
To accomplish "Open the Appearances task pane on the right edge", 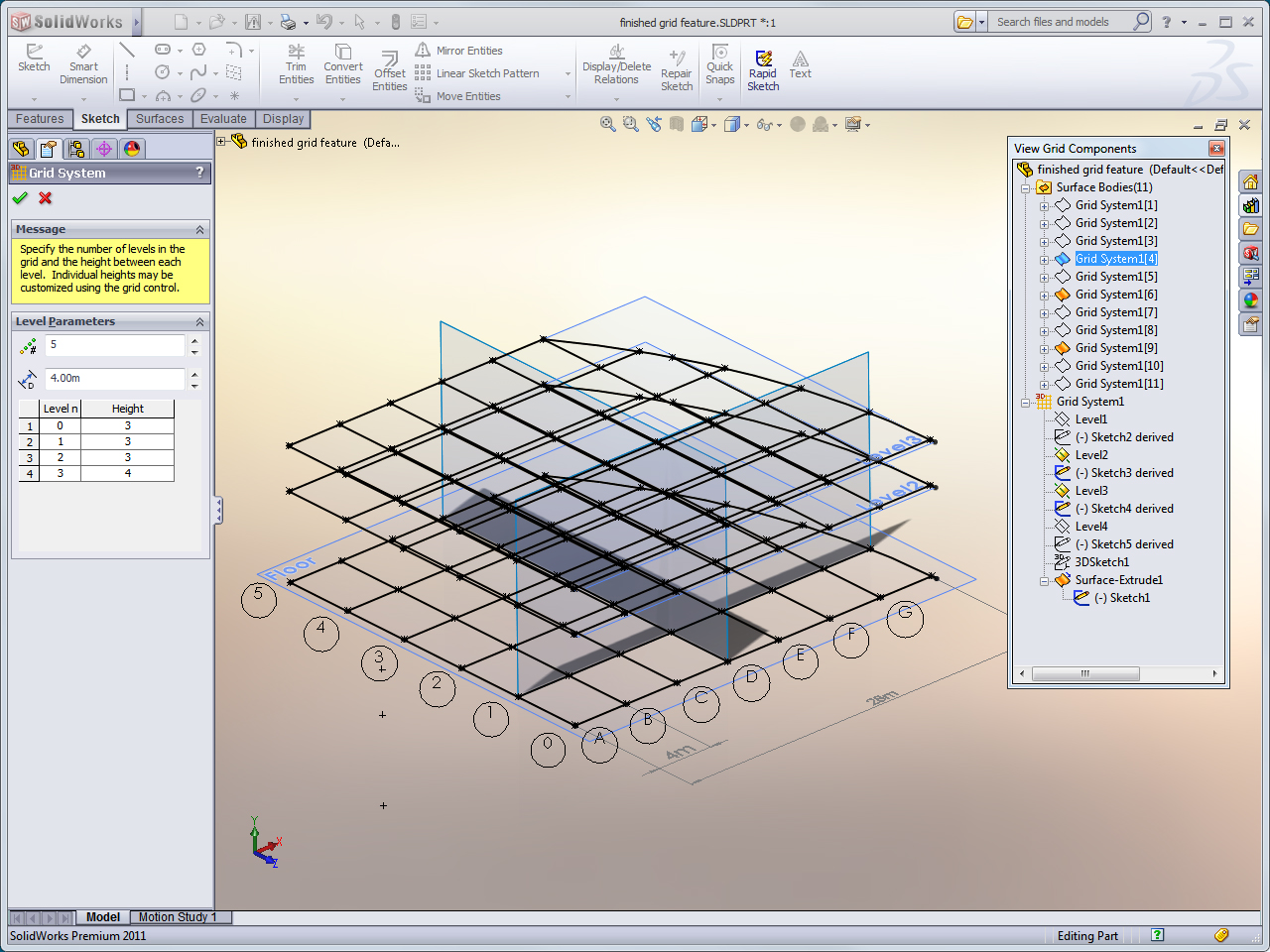I will tap(1251, 299).
